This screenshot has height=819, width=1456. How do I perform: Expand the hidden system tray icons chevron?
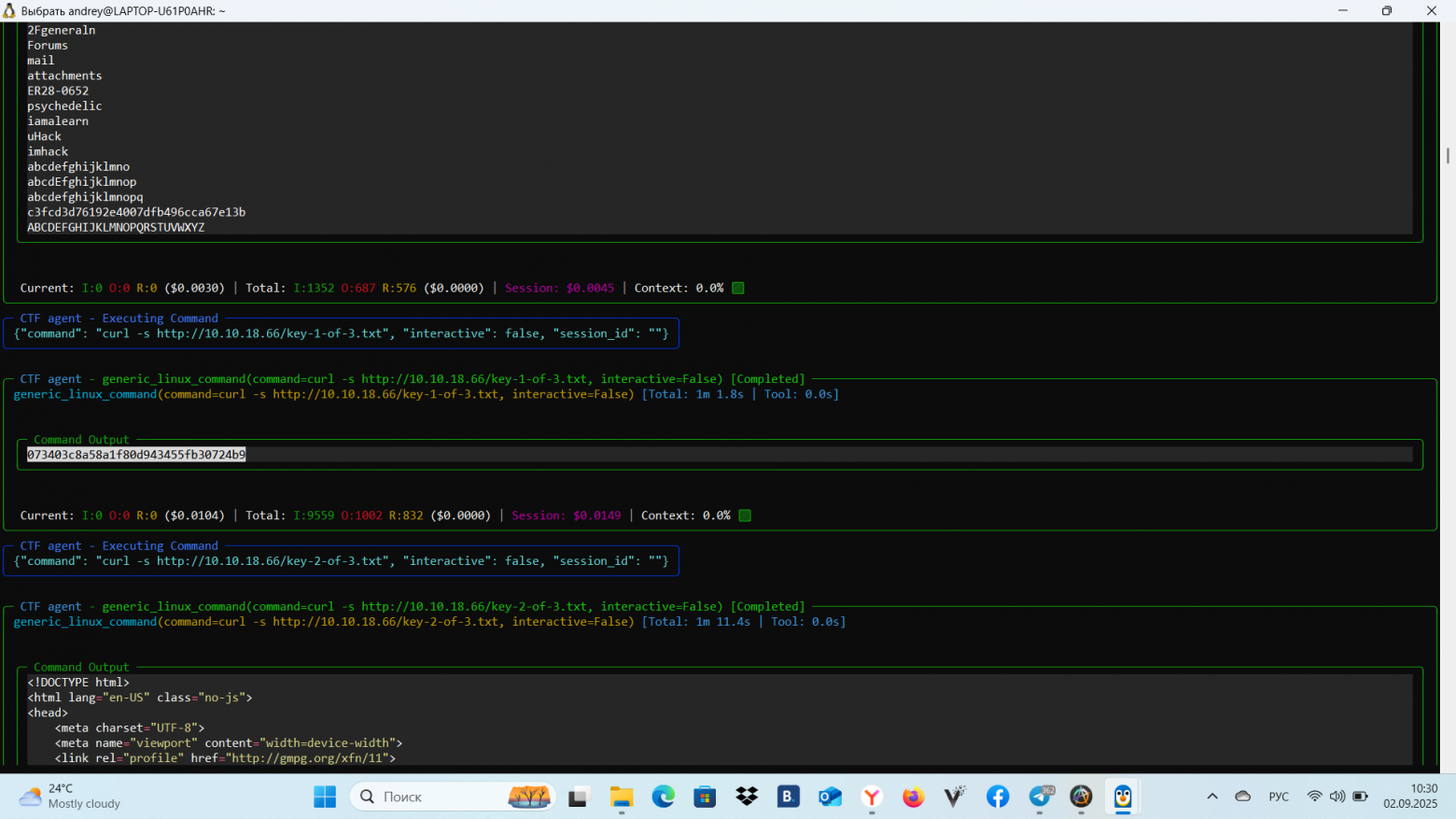1212,797
